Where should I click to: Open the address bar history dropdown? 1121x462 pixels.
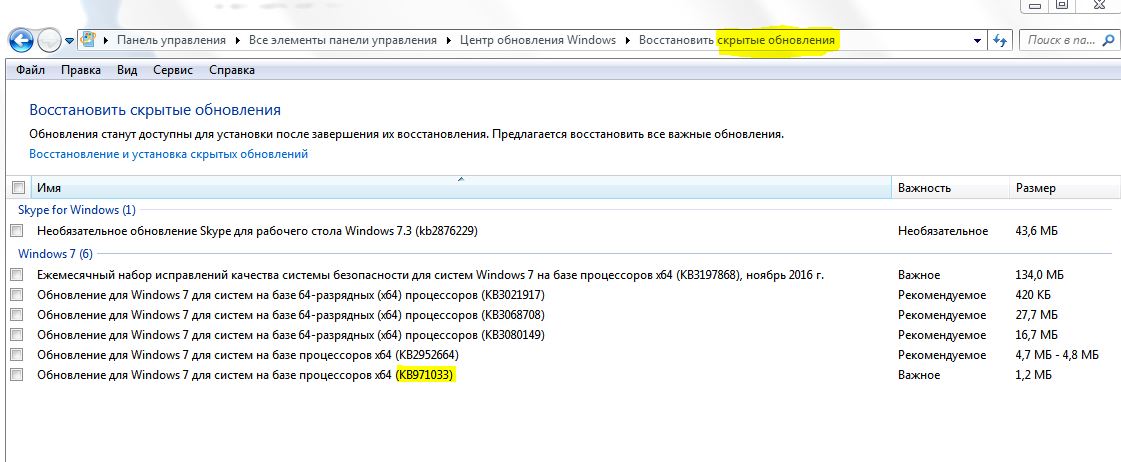(x=977, y=41)
